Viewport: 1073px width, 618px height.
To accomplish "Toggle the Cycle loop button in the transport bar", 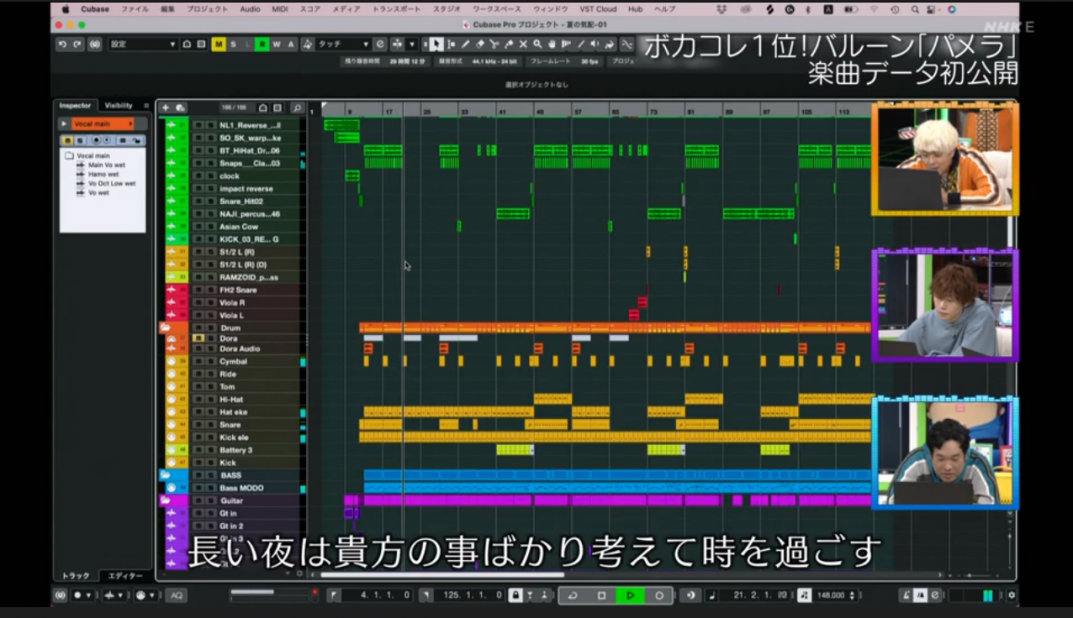I will (573, 595).
